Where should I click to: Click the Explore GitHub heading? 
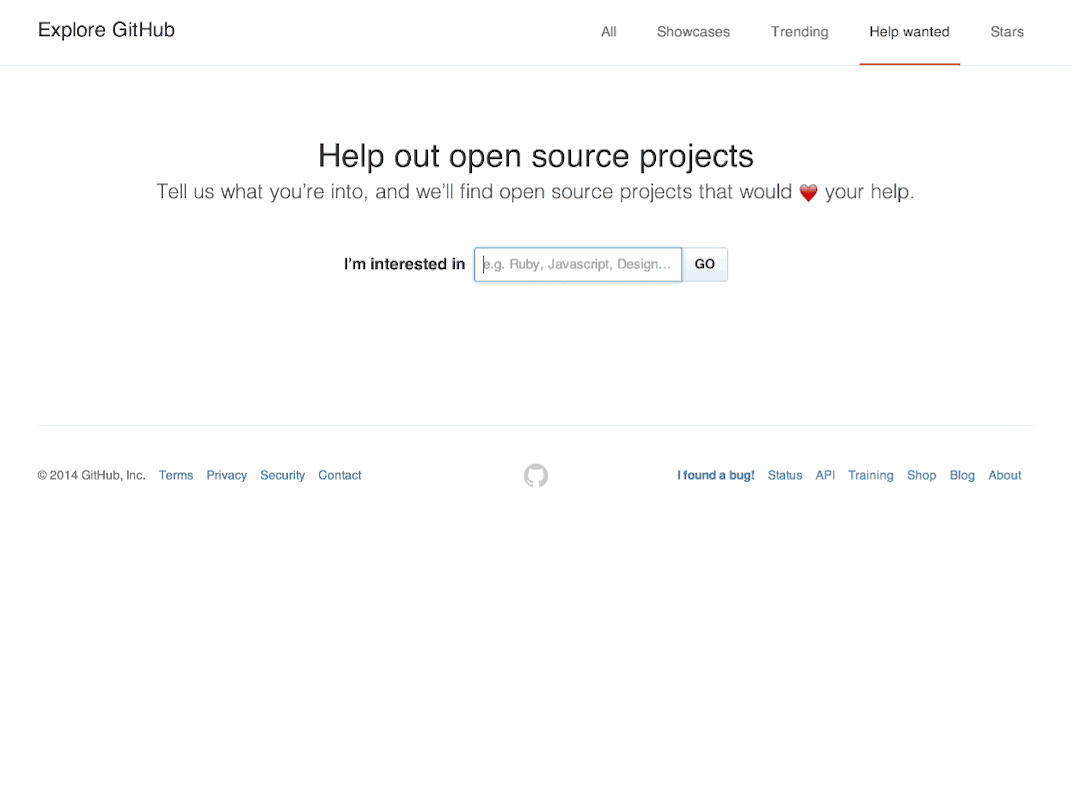[106, 30]
